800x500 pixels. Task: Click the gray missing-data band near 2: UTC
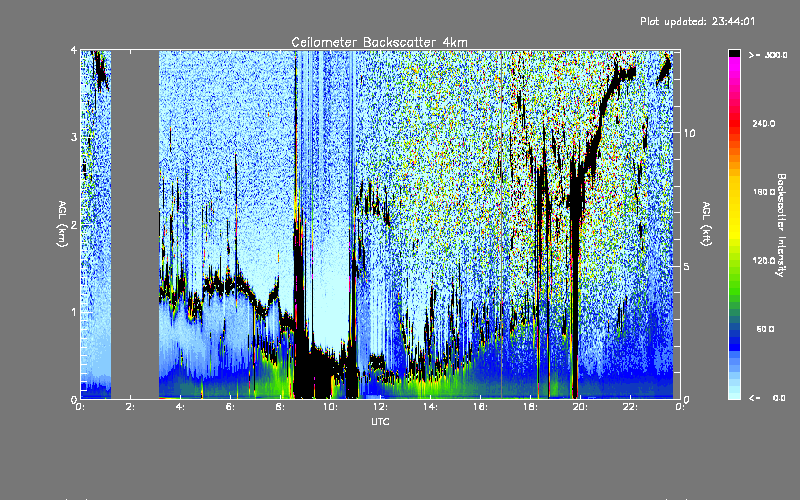click(135, 224)
